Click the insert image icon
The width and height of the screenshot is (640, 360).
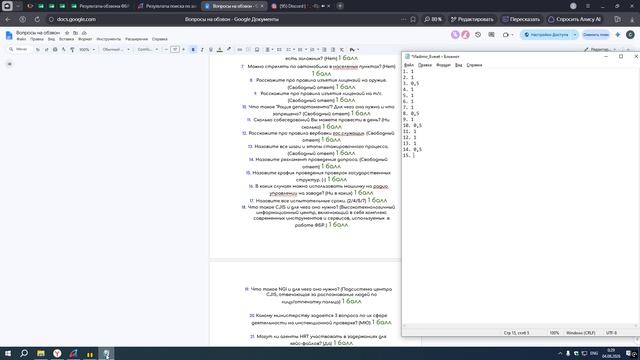(x=257, y=50)
